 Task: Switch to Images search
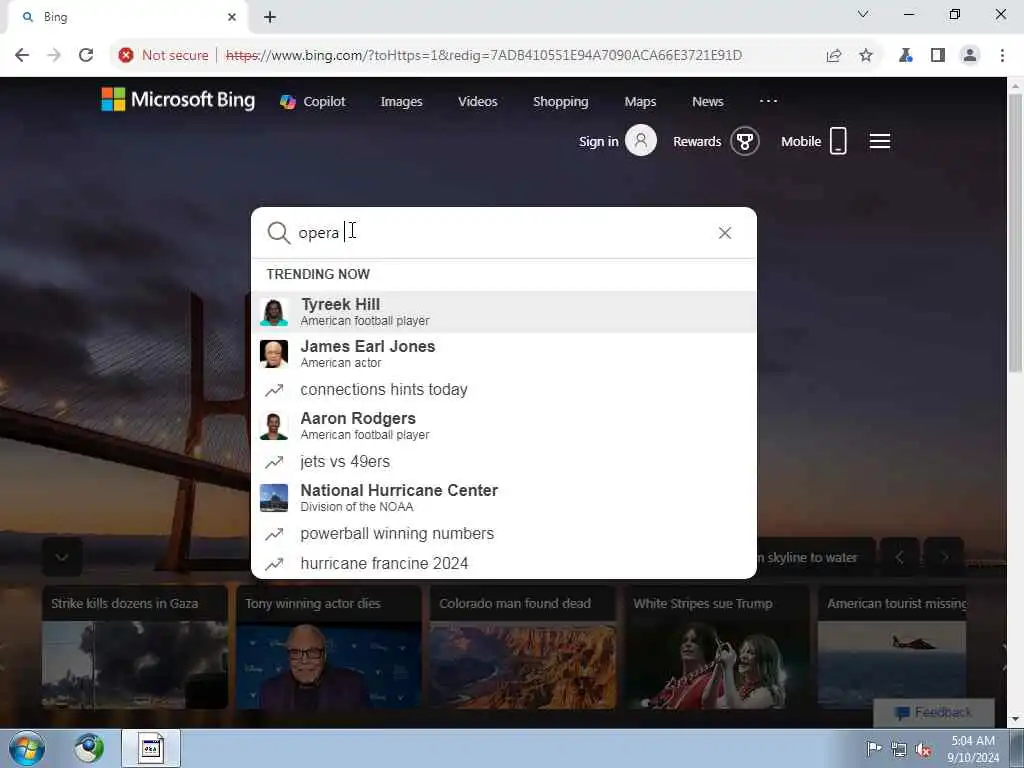(402, 101)
